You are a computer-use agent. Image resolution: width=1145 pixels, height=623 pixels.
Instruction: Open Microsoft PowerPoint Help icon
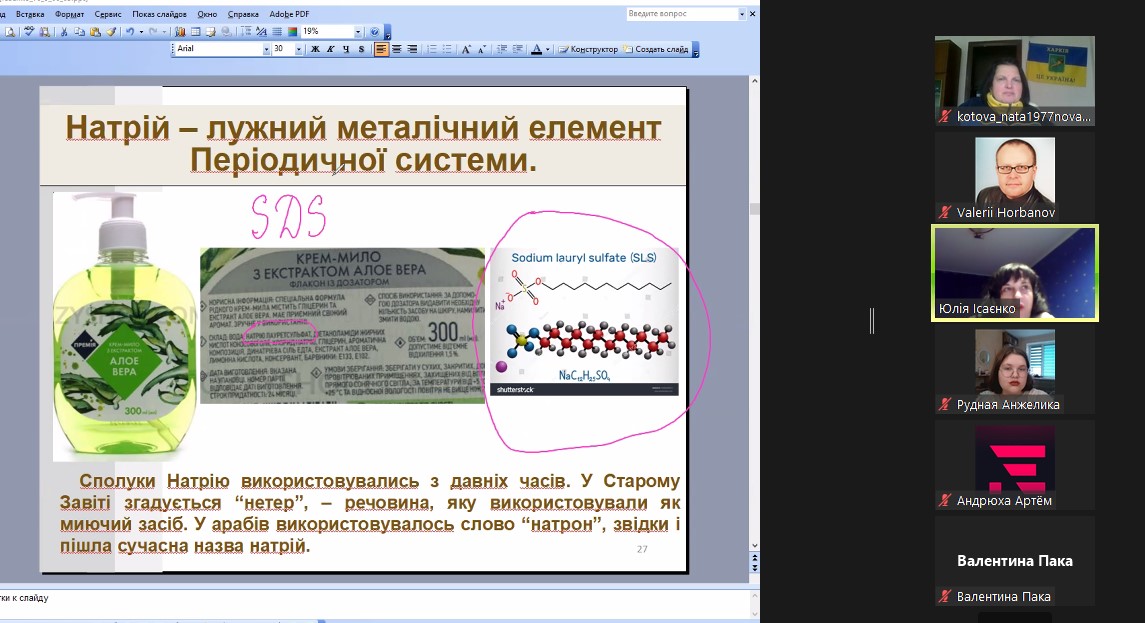[375, 32]
